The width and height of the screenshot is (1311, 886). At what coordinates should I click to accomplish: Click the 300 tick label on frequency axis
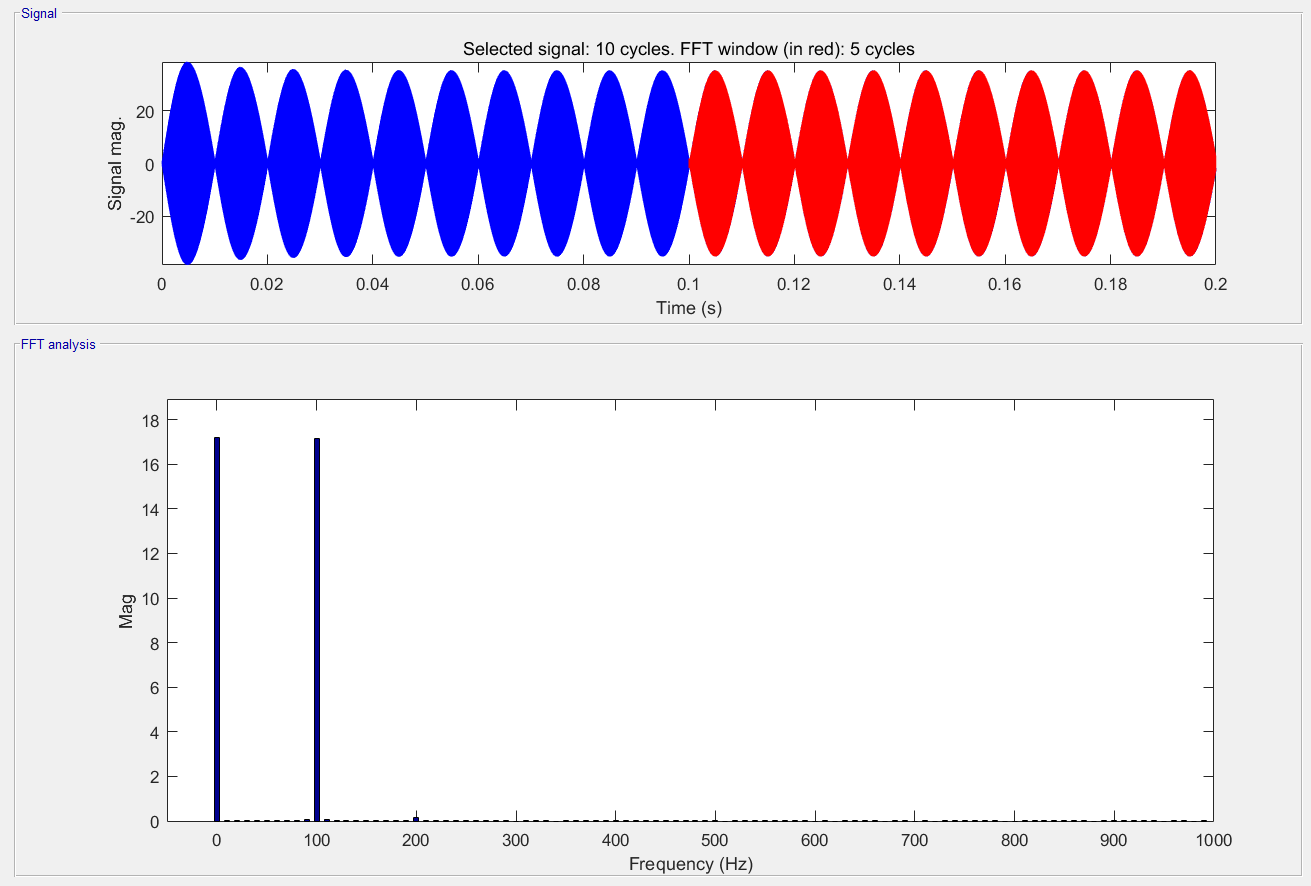point(516,841)
